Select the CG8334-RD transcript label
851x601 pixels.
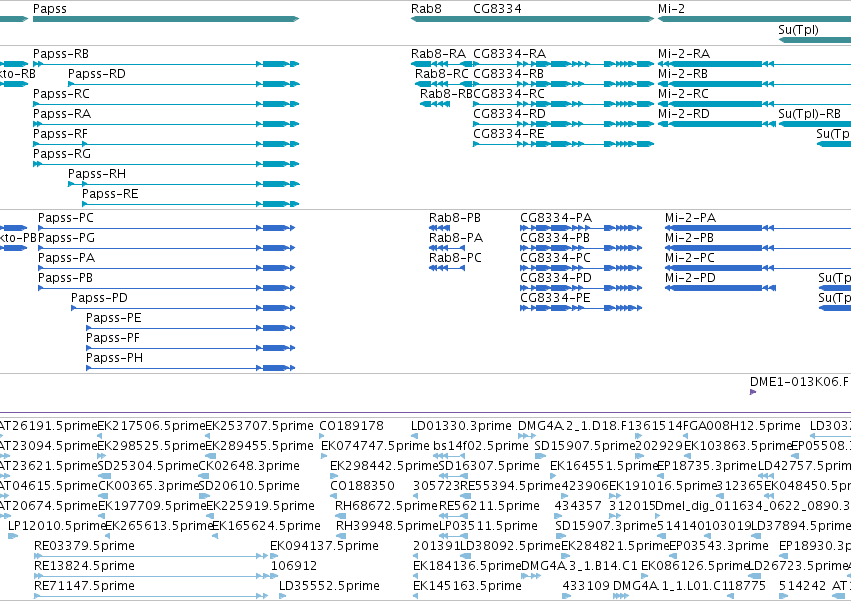pos(509,114)
